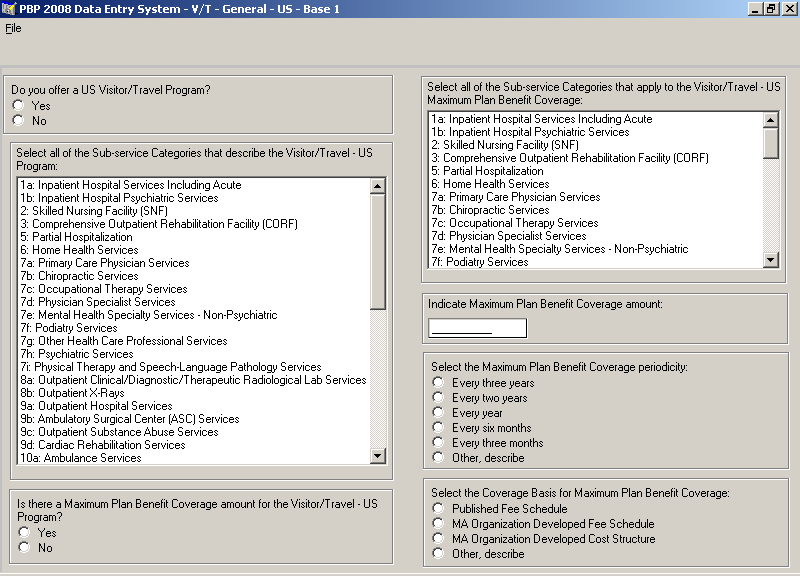Select Every six months periodicity

point(438,428)
